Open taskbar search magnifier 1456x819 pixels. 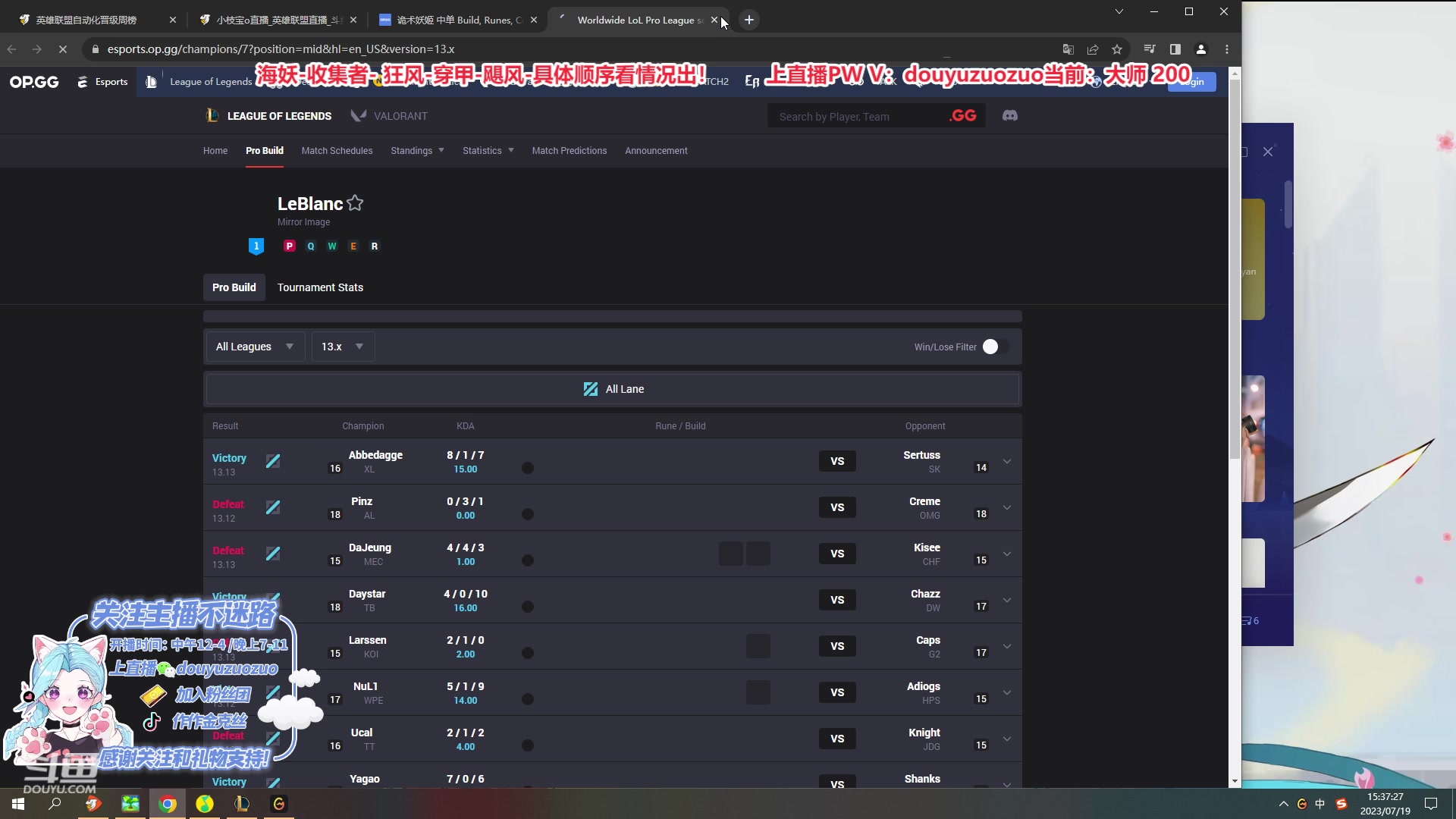[55, 804]
